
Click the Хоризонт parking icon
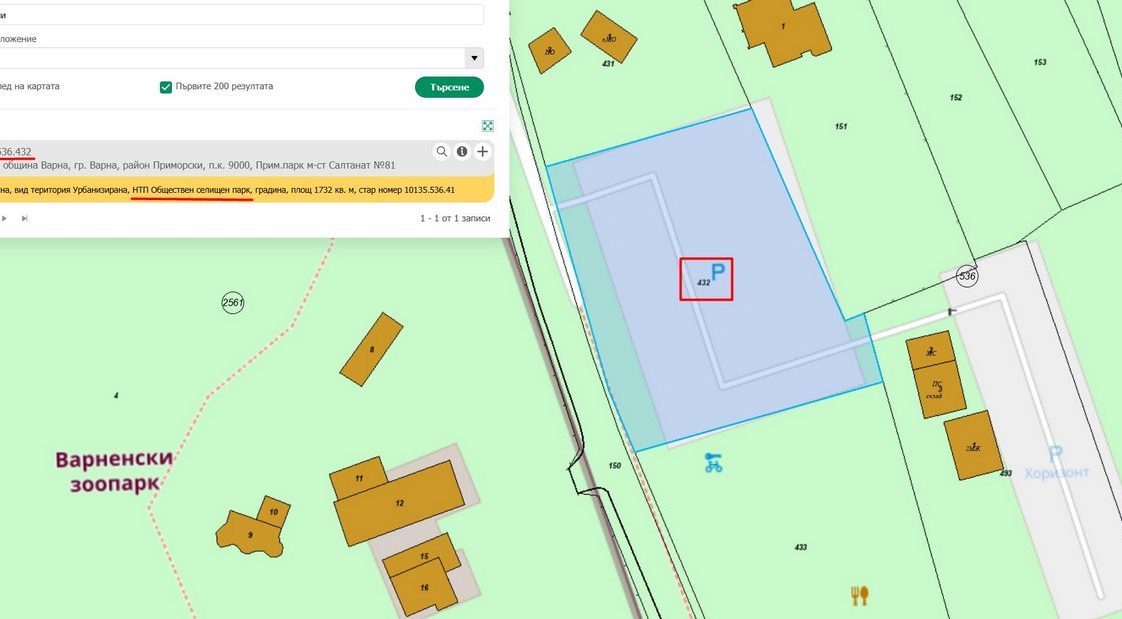[x=1054, y=454]
